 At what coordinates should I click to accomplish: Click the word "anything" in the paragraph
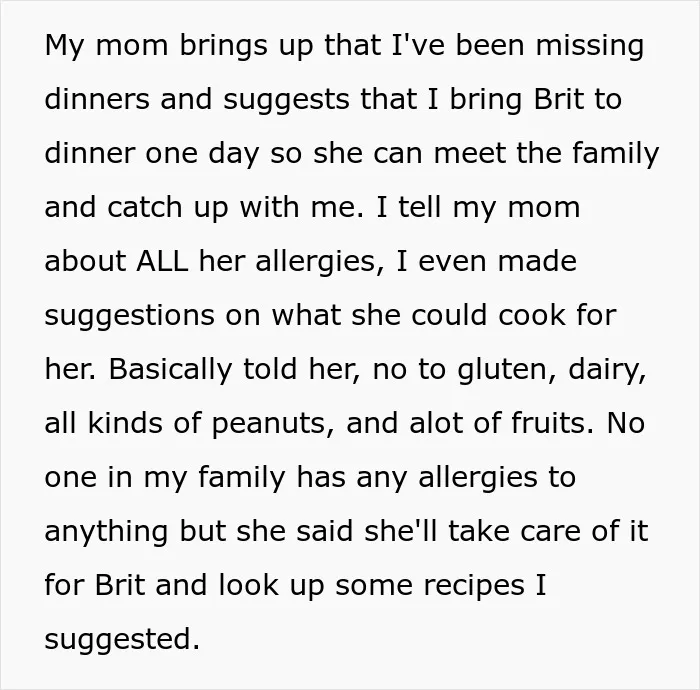106,532
